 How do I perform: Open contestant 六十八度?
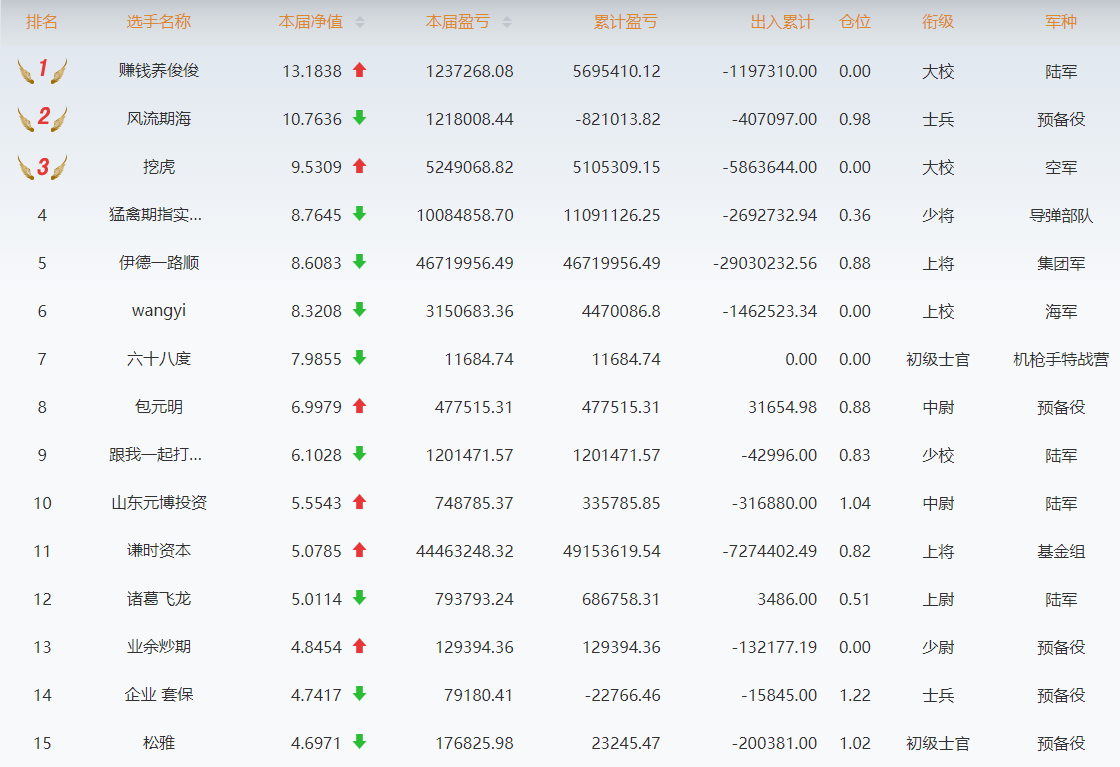click(159, 359)
